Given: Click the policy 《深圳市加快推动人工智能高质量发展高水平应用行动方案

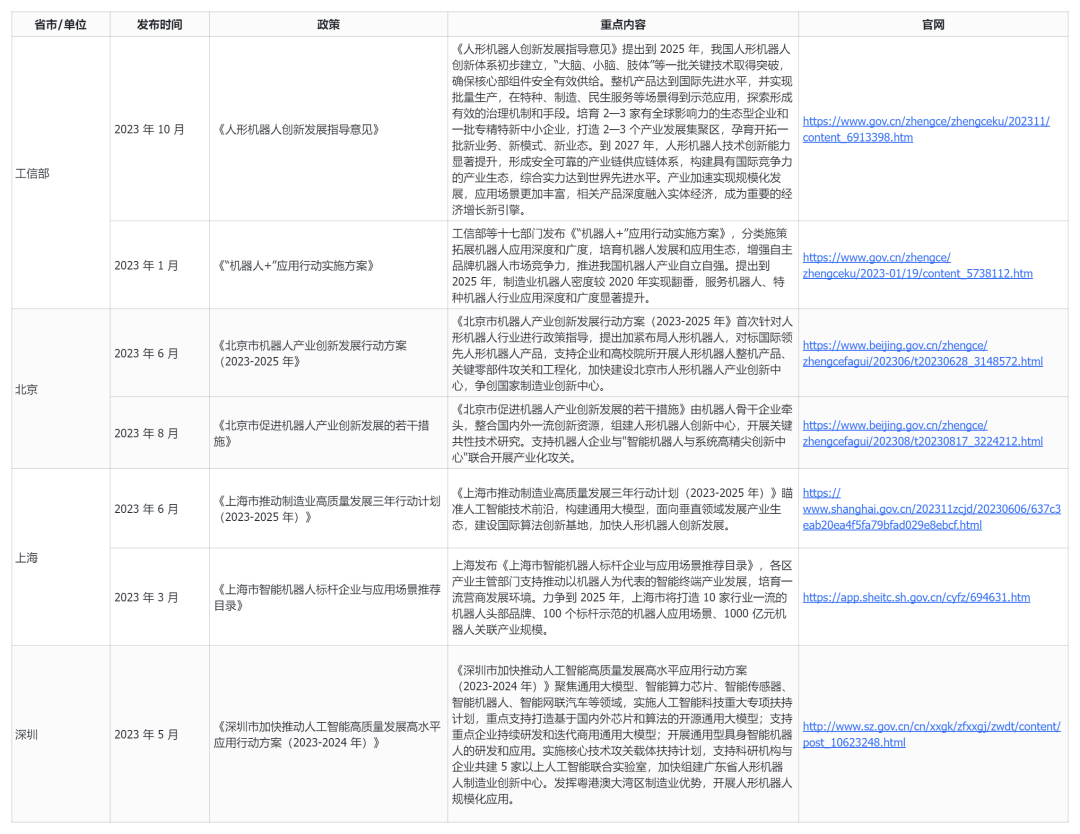Looking at the screenshot, I should (x=327, y=734).
